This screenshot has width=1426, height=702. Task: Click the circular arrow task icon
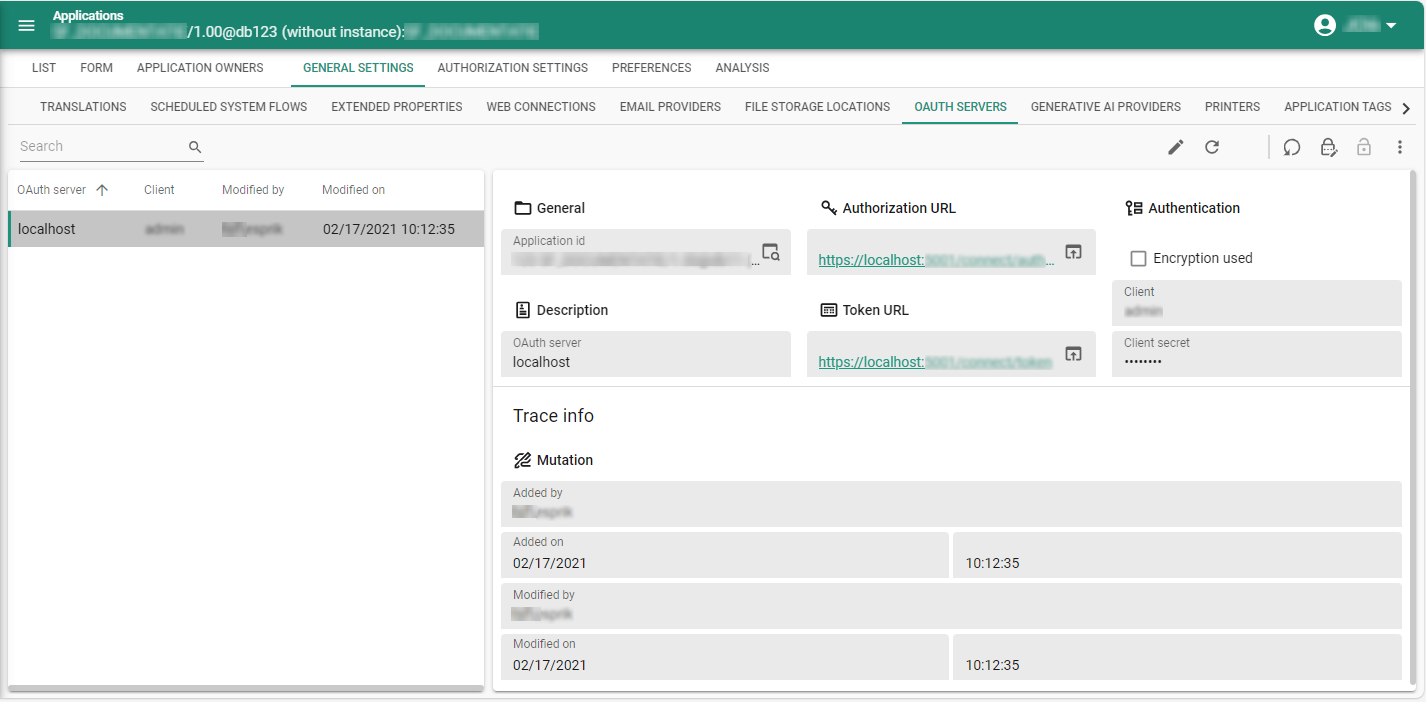coord(1292,147)
